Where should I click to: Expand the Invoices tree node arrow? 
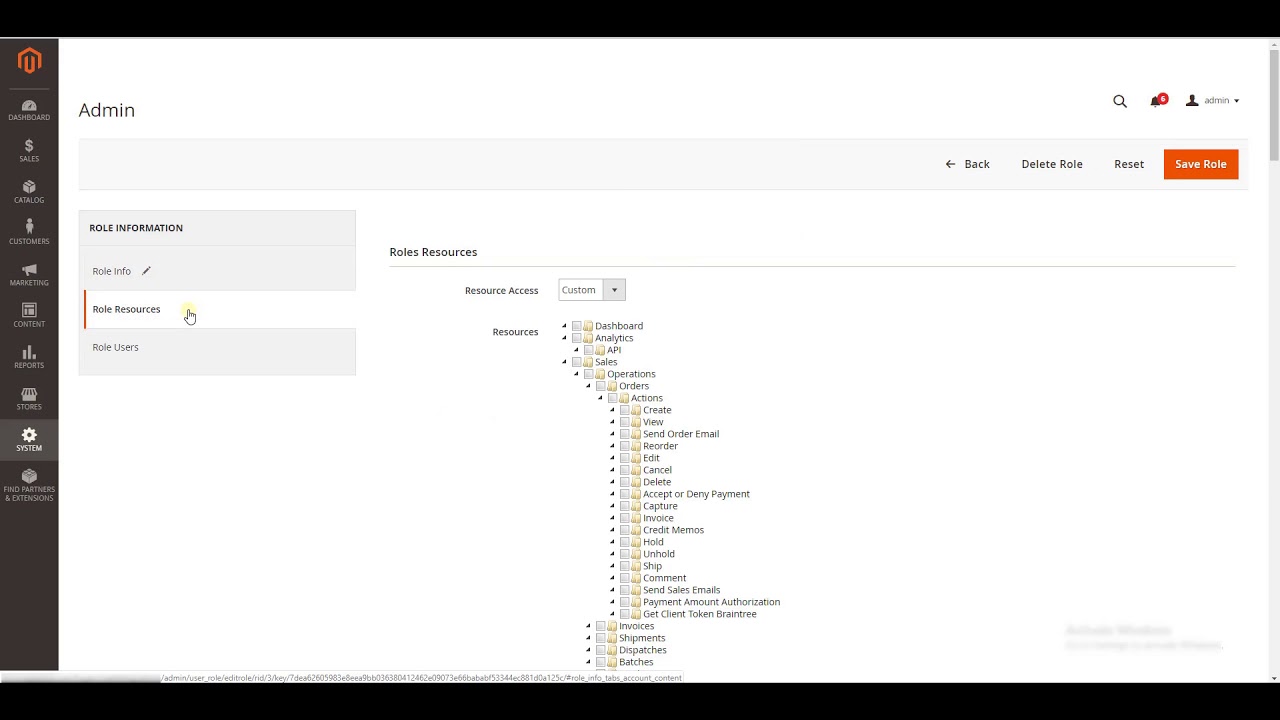click(x=588, y=626)
